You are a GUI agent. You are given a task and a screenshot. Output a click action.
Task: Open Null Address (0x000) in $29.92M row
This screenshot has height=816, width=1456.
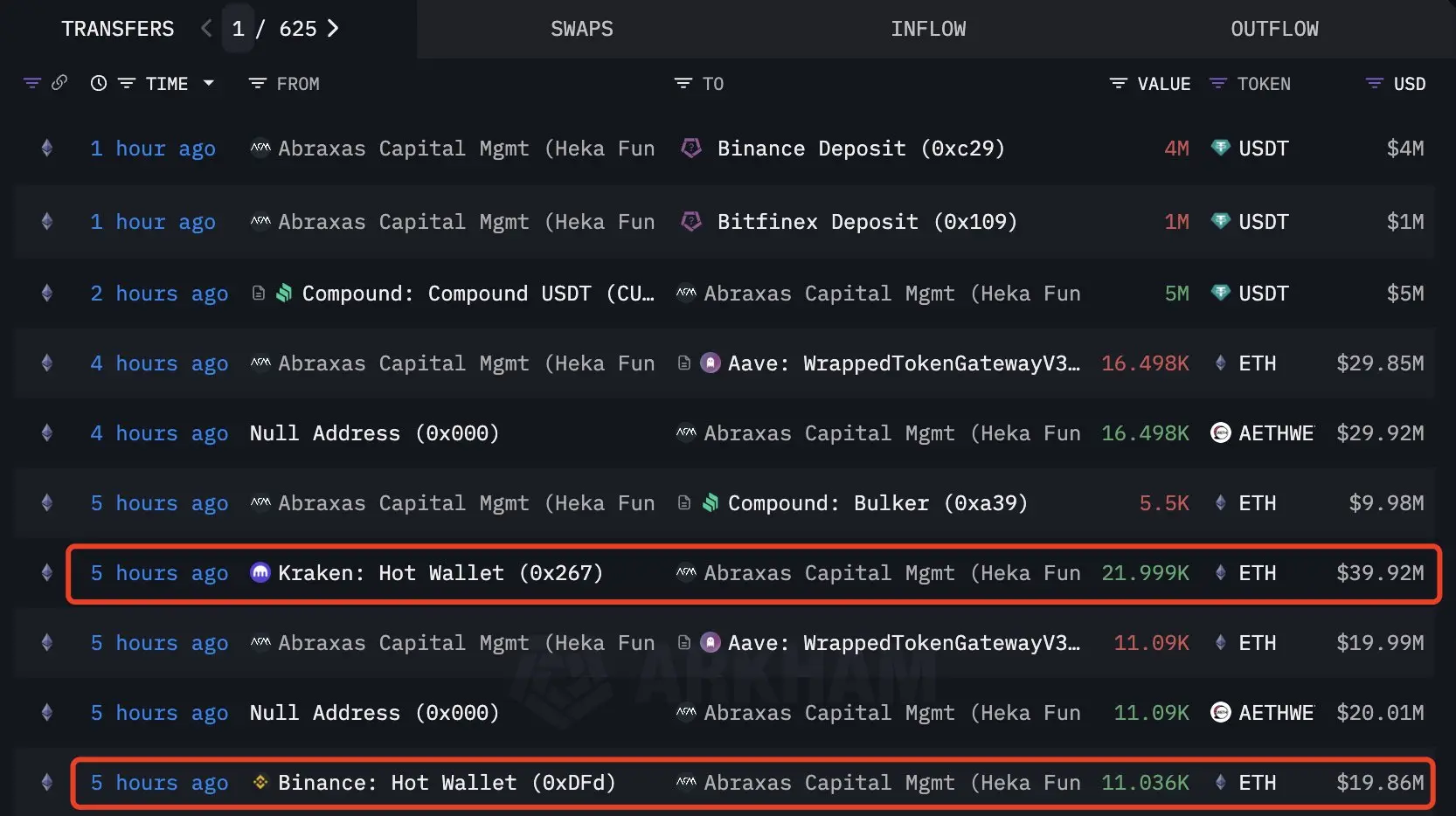coord(374,433)
